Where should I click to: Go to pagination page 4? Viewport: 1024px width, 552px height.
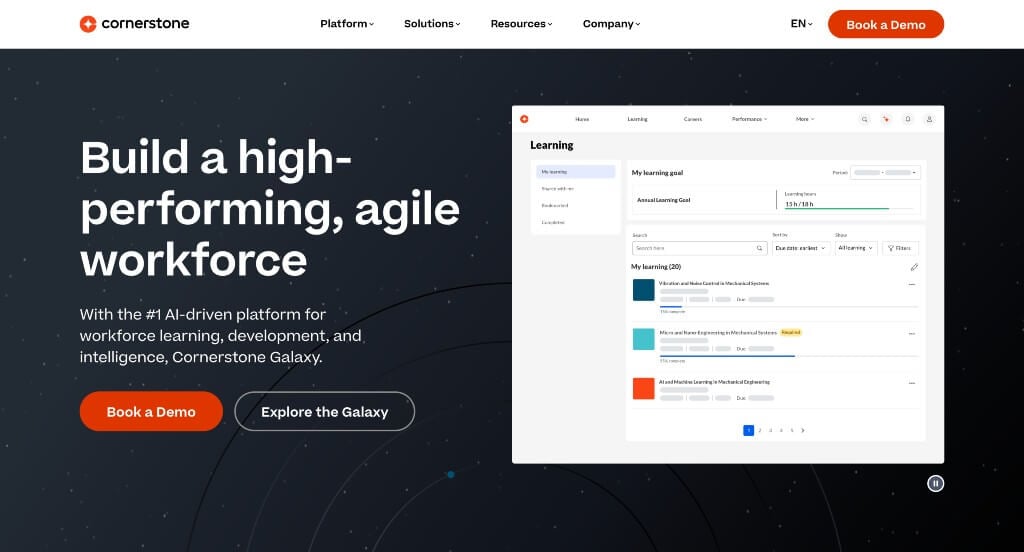click(x=781, y=430)
